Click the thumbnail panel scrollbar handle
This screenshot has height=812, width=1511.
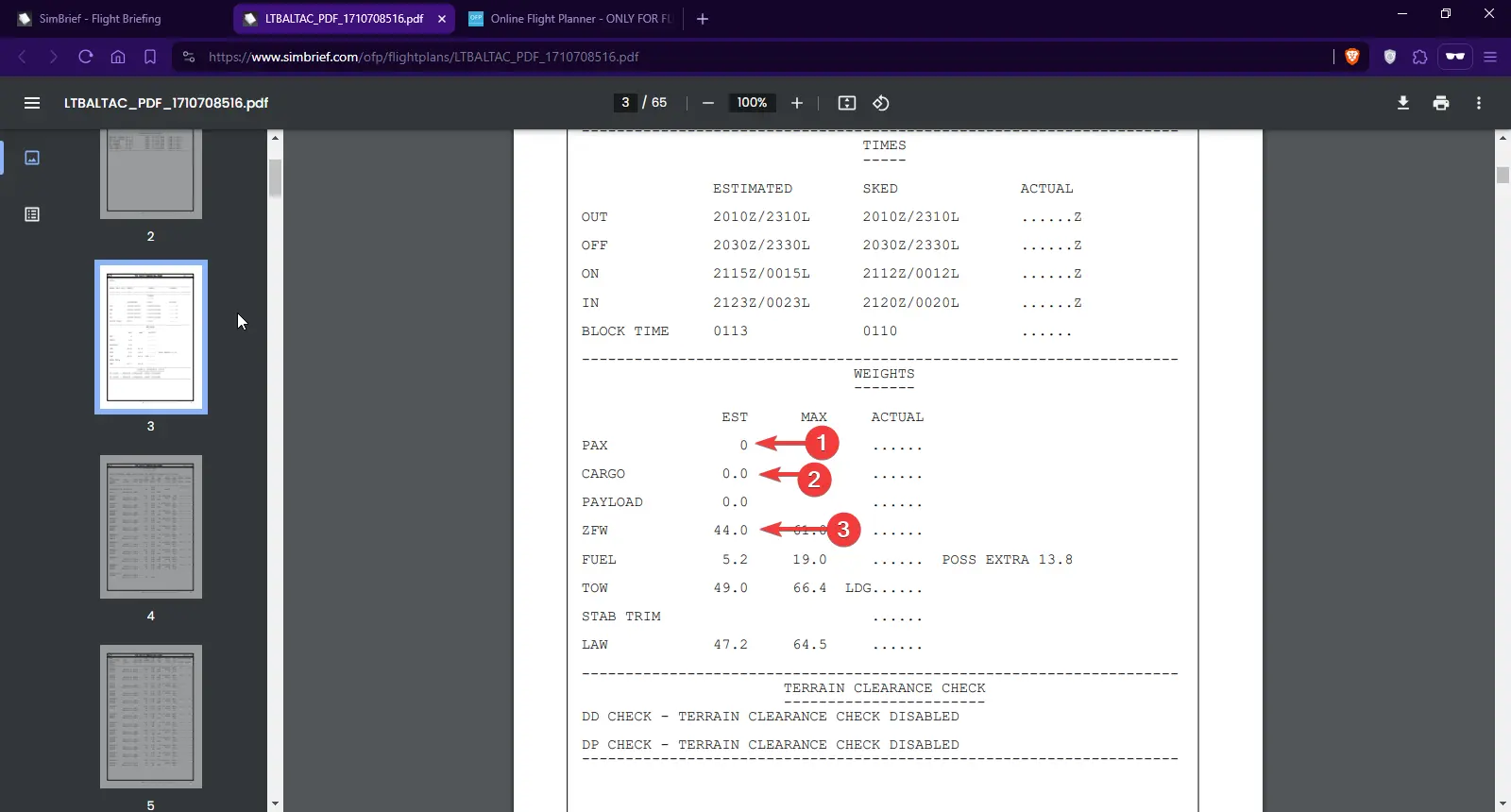coord(275,178)
